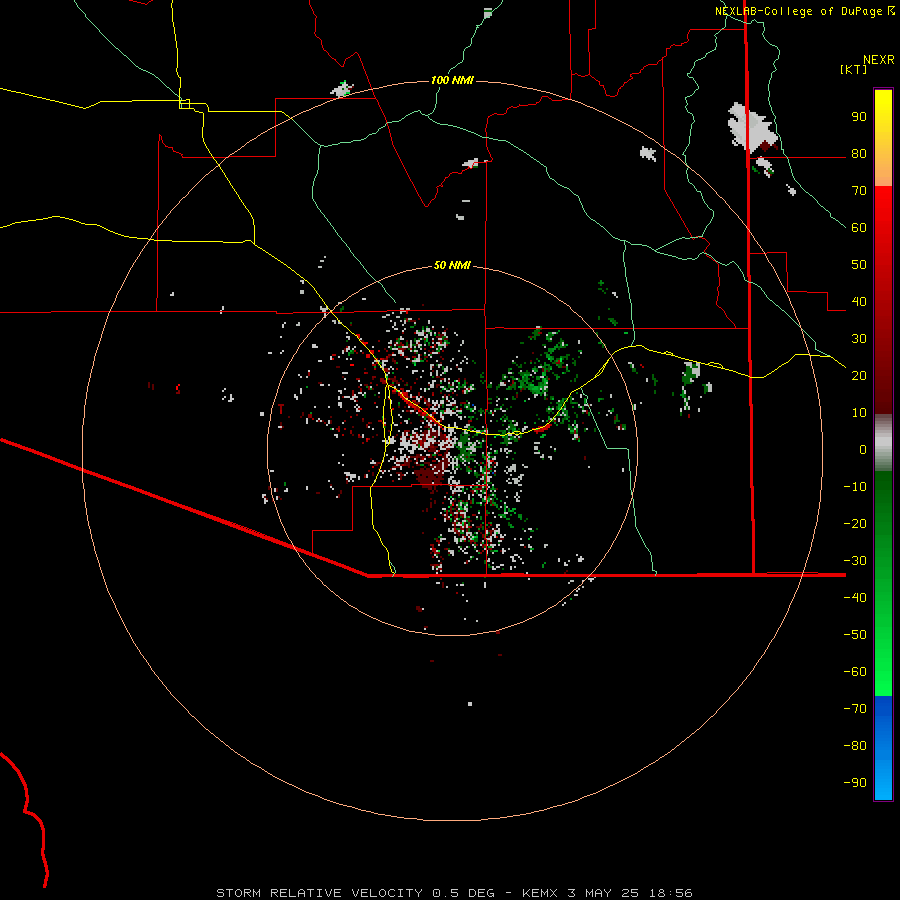Image resolution: width=900 pixels, height=900 pixels.
Task: Pick the gray zero-velocity band of color bar
Action: pos(883,442)
